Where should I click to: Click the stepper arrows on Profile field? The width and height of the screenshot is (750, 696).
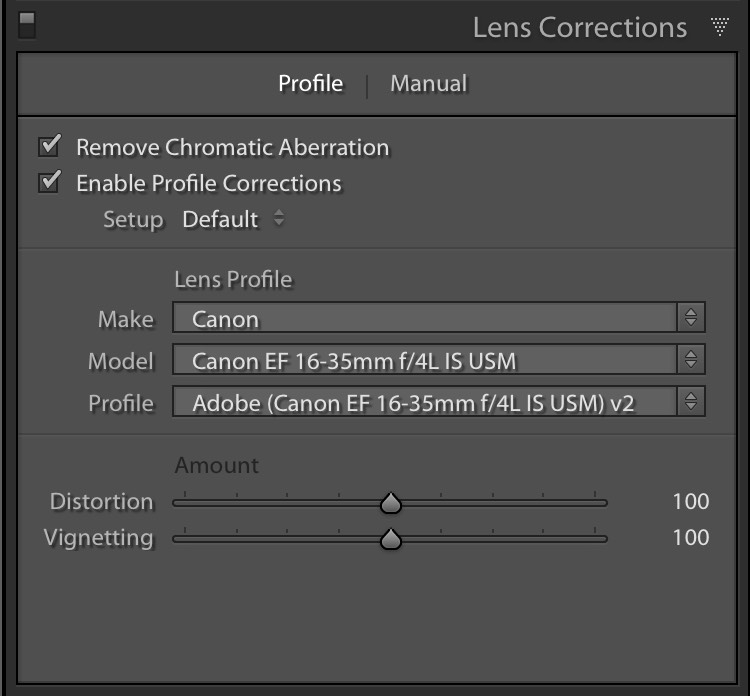691,401
